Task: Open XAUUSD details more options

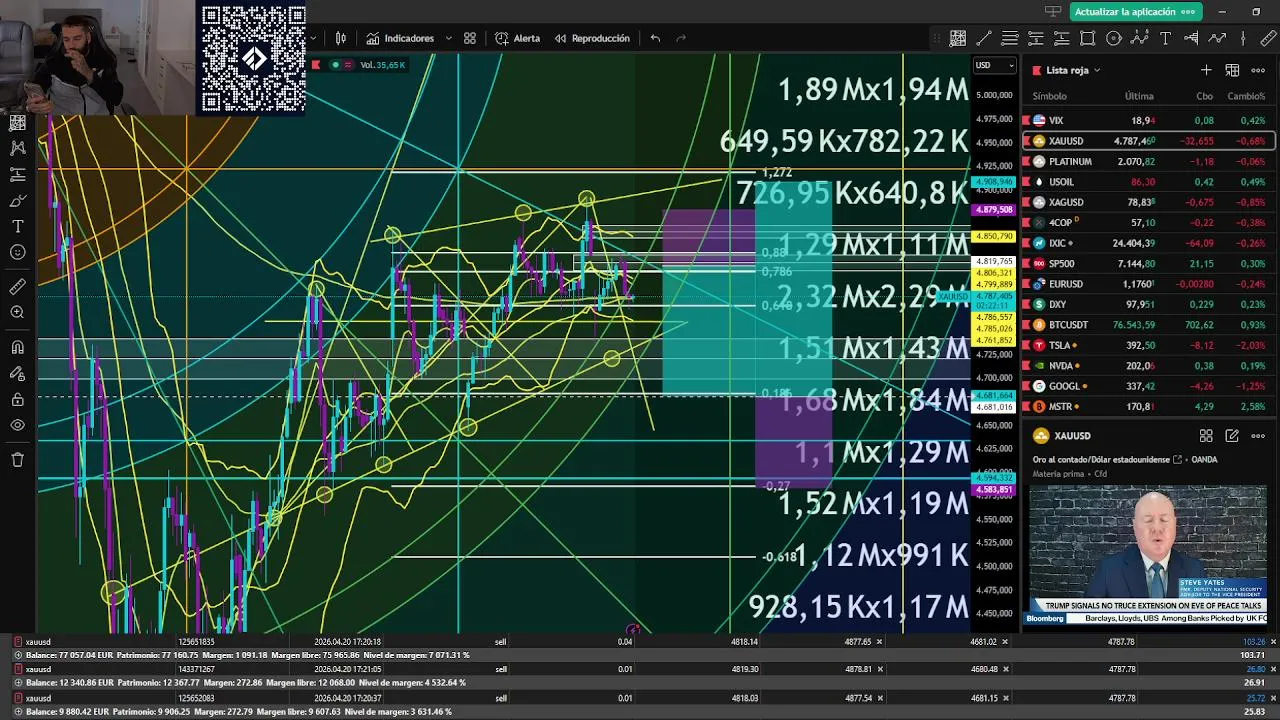Action: (1258, 436)
